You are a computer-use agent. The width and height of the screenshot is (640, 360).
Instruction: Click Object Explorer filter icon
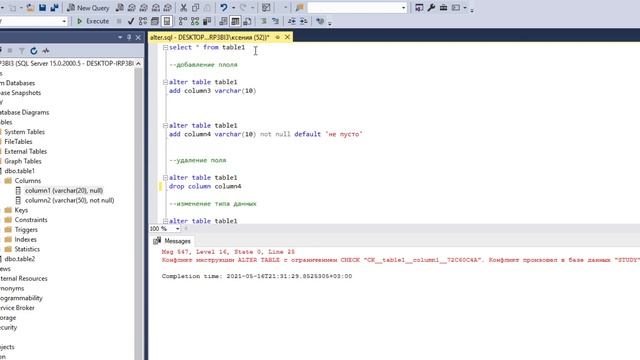pos(22,51)
